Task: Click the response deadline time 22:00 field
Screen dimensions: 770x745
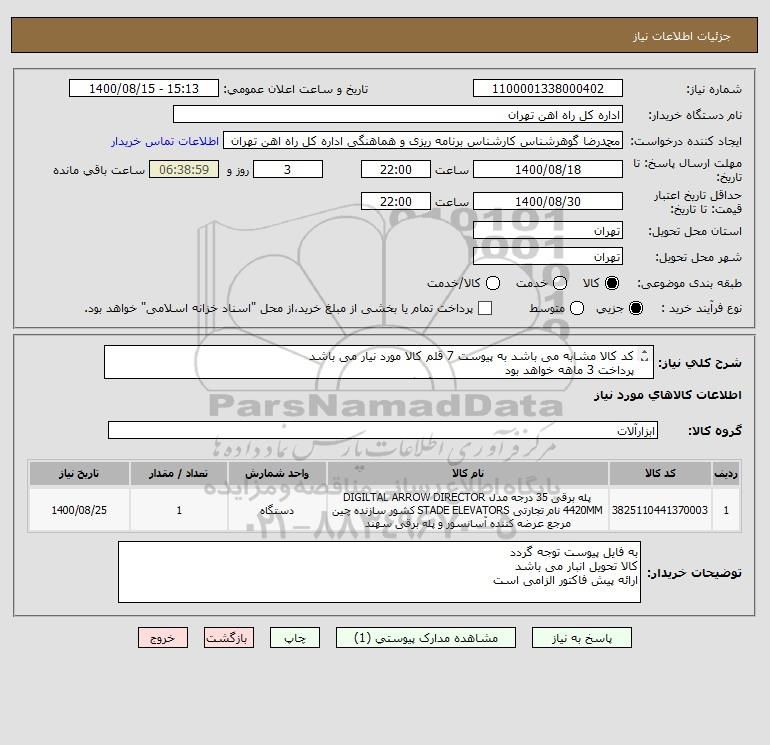Action: coord(396,169)
